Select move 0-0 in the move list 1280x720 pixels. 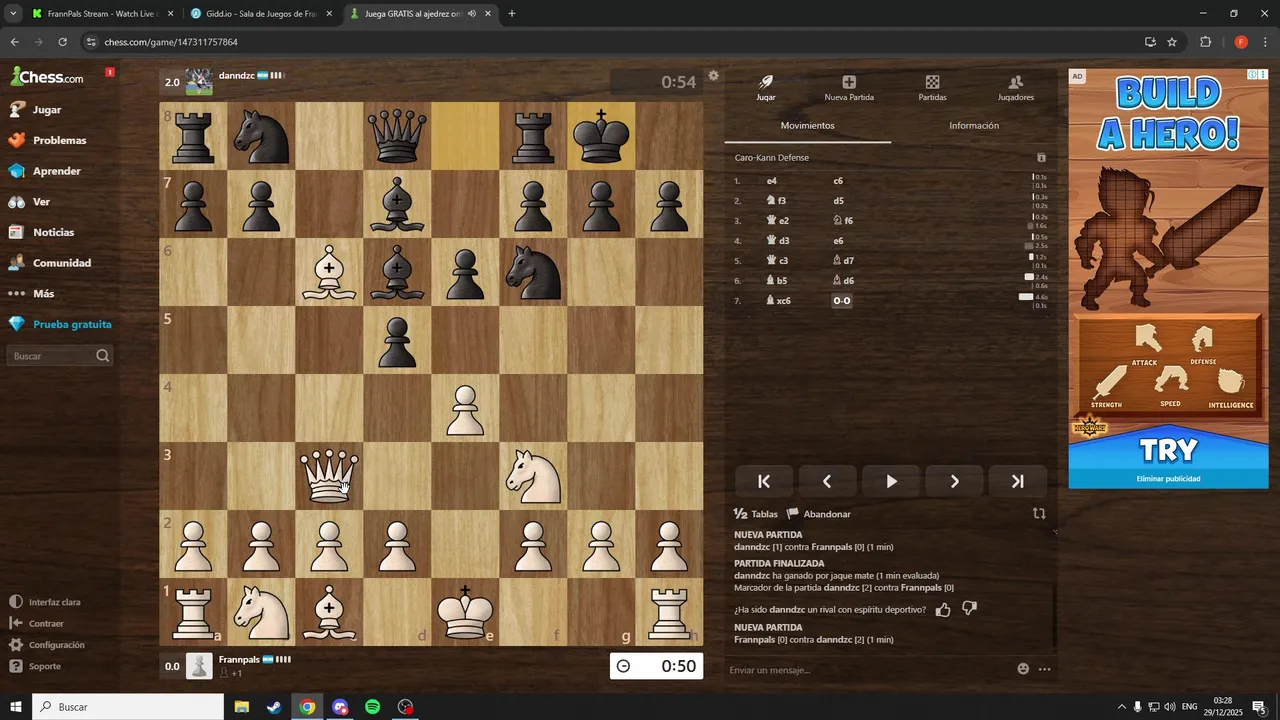coord(842,301)
